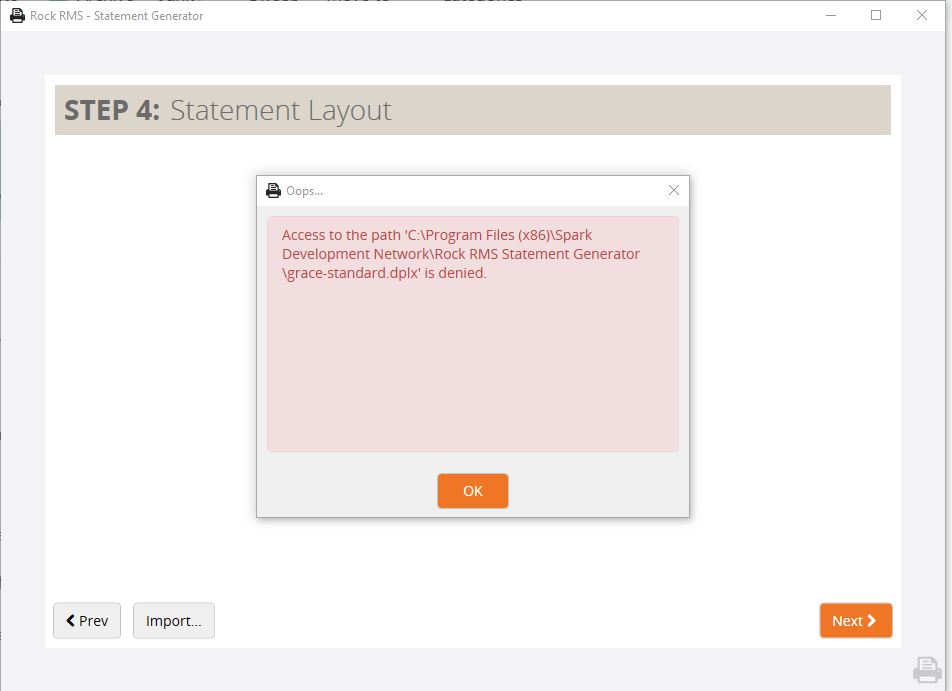Click the window title Rock RMS - Statement Generator
This screenshot has height=691, width=952.
[116, 15]
